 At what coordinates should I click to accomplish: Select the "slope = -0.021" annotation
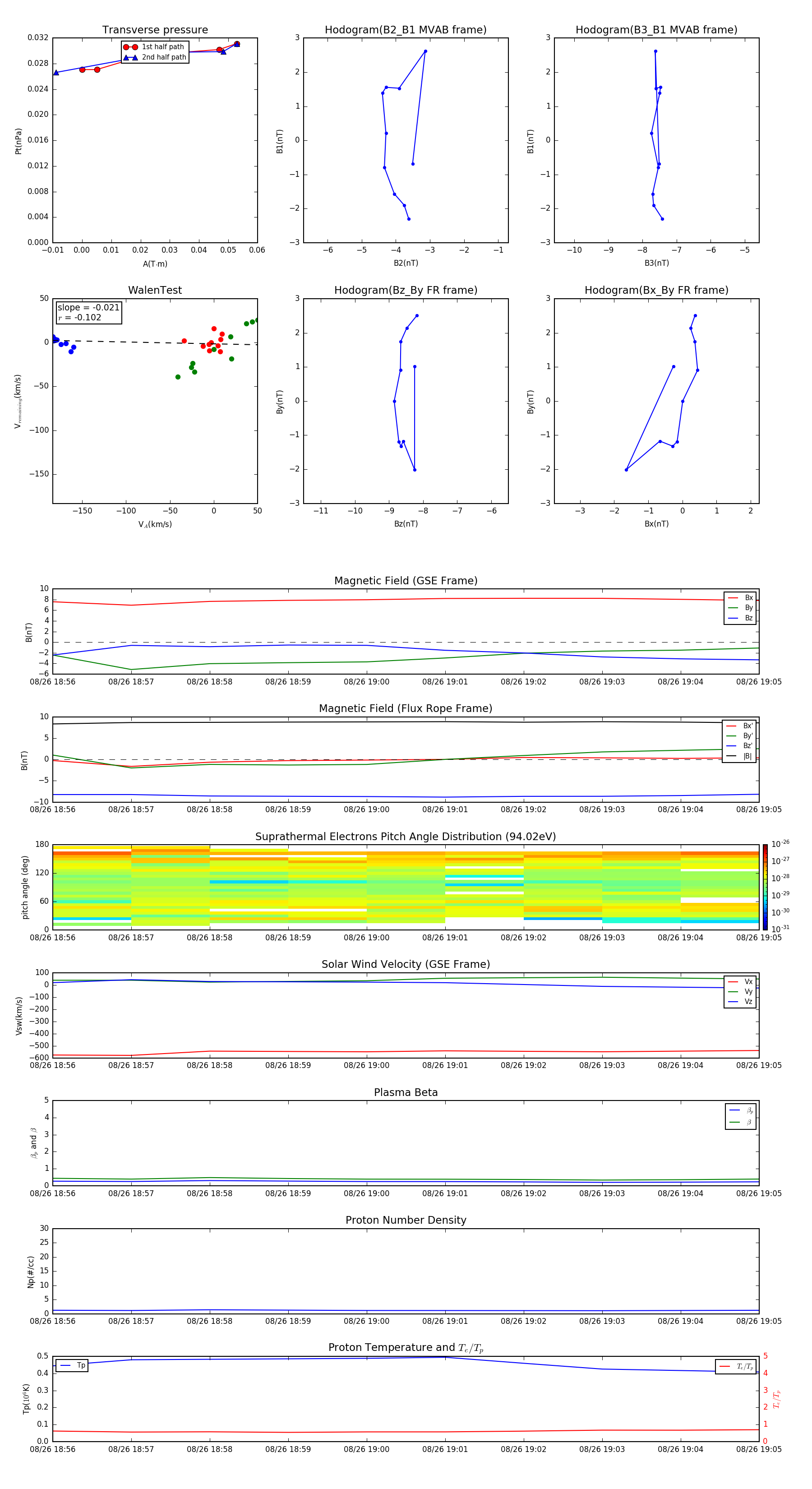88,308
